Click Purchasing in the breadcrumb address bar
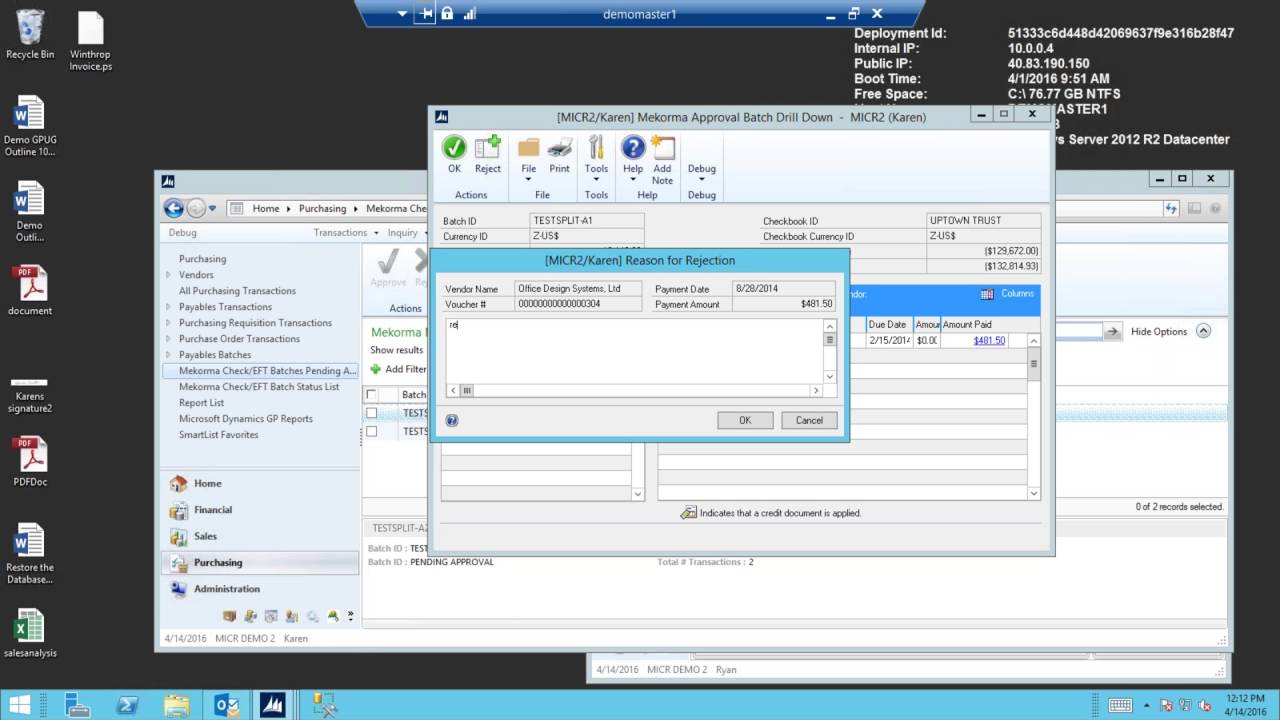This screenshot has height=720, width=1280. (x=322, y=209)
